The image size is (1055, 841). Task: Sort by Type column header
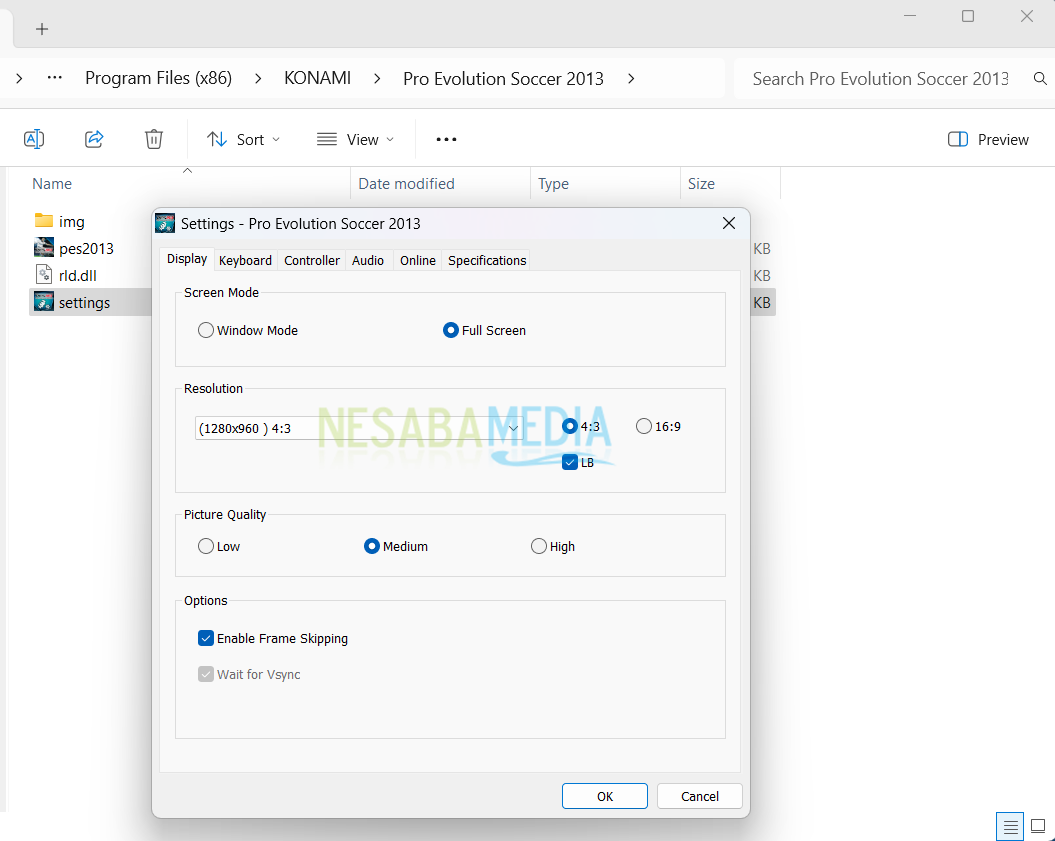point(553,184)
